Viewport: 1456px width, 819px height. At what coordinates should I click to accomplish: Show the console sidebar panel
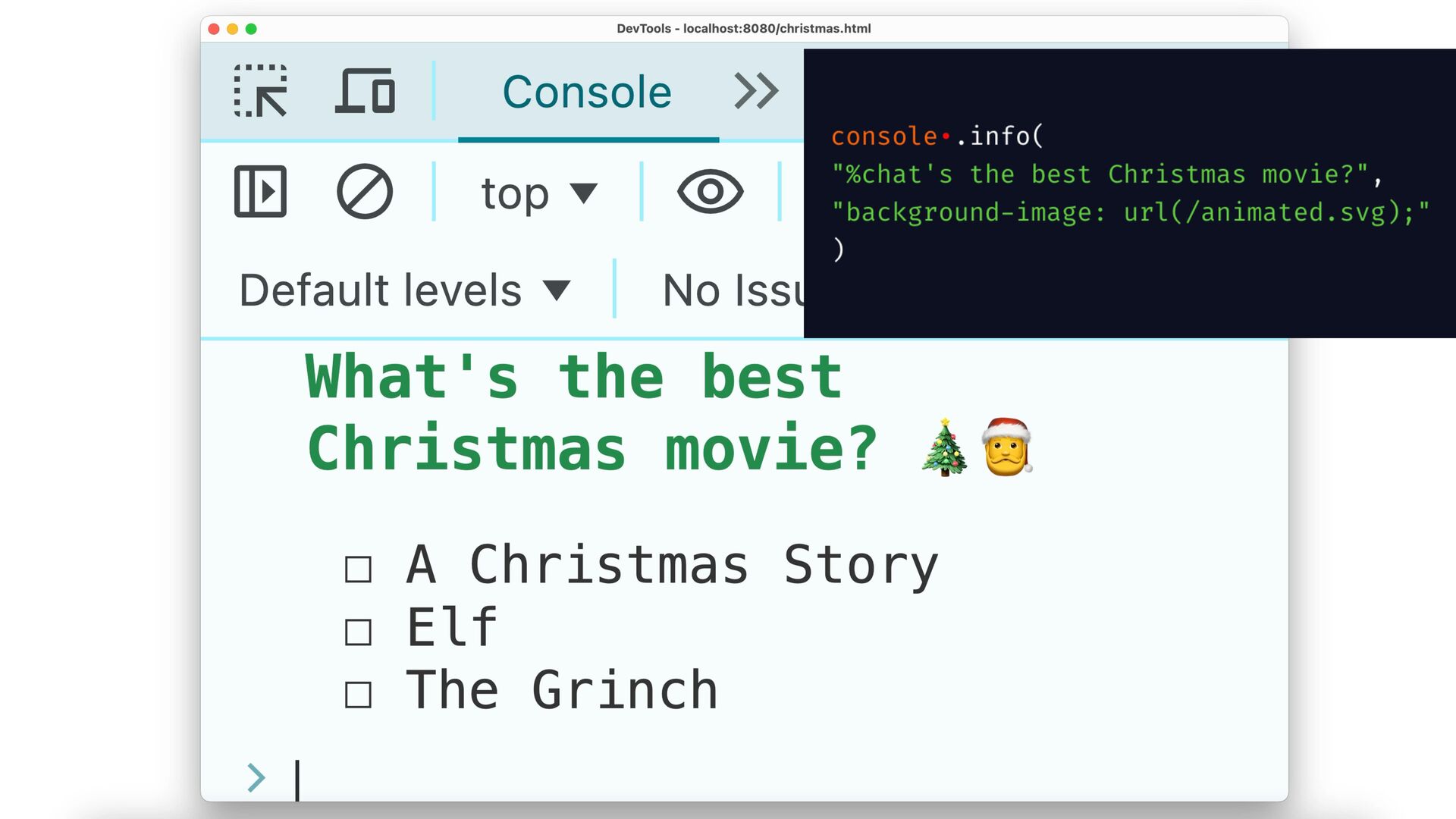pos(260,191)
